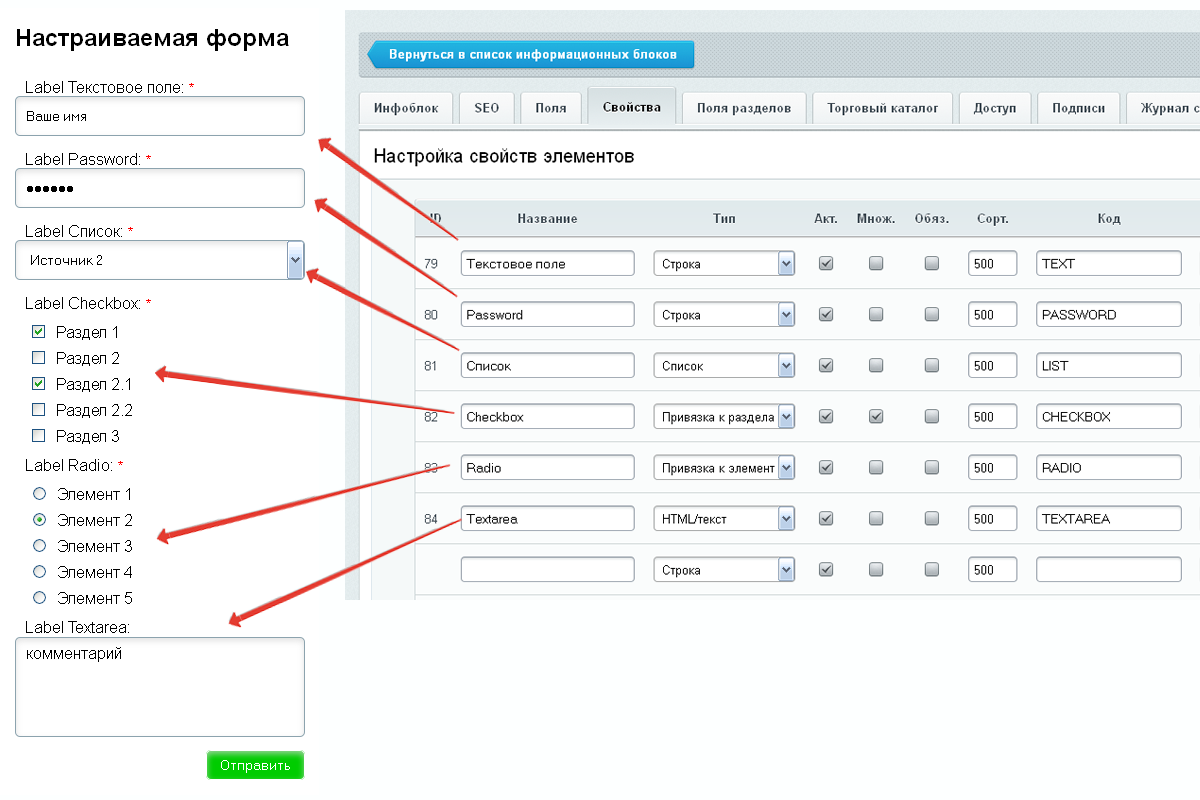The height and width of the screenshot is (800, 1200).
Task: Select the Элемент 4 radio button
Action: click(40, 572)
